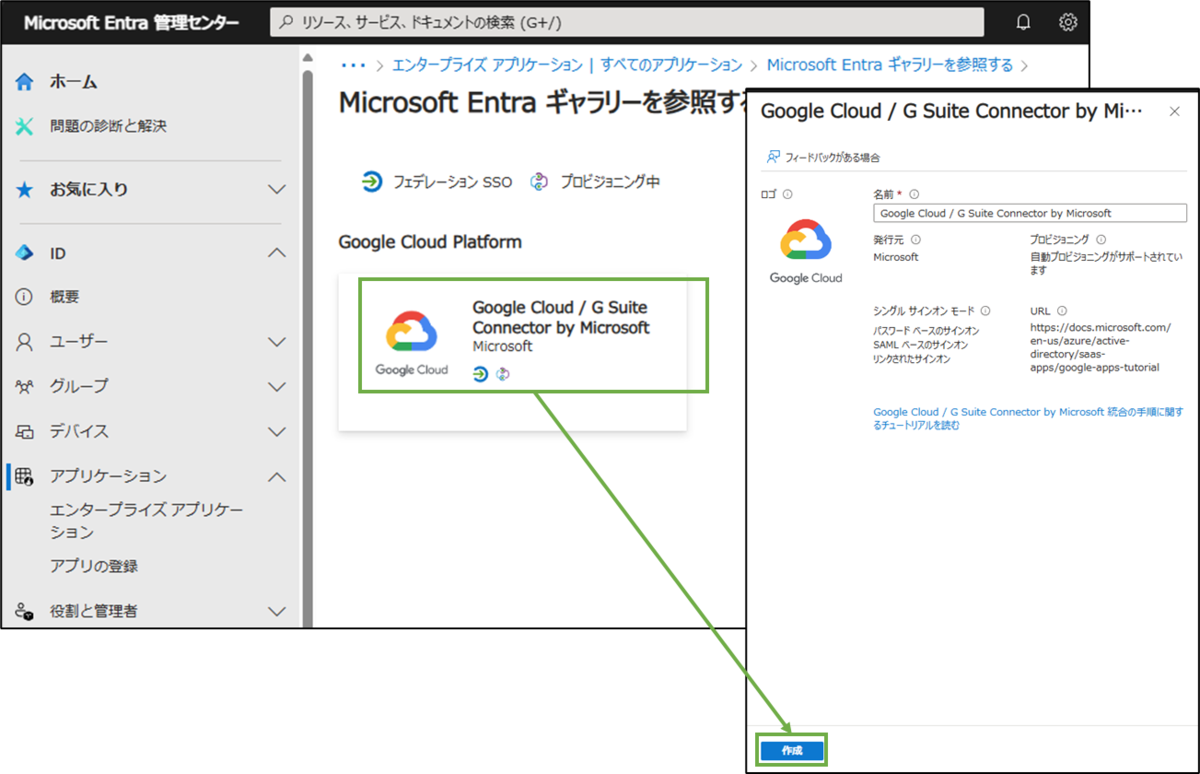Expand the デバイス chevron
This screenshot has width=1200, height=774.
(x=277, y=432)
